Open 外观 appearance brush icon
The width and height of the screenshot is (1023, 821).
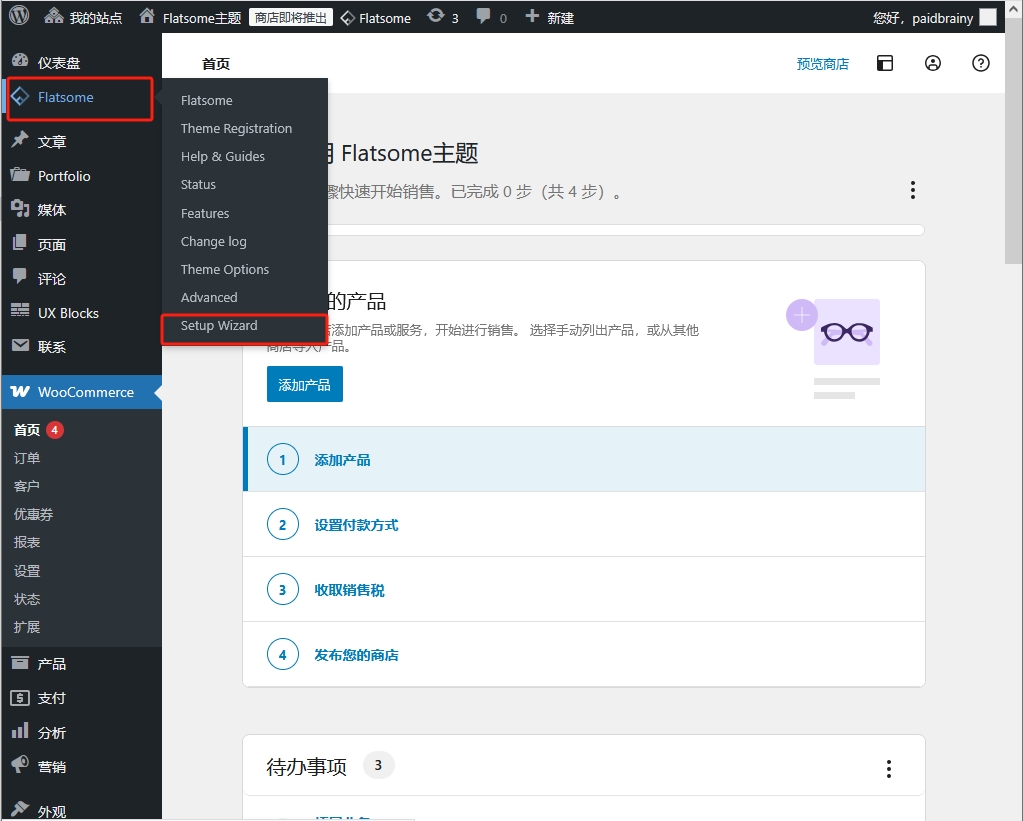20,809
